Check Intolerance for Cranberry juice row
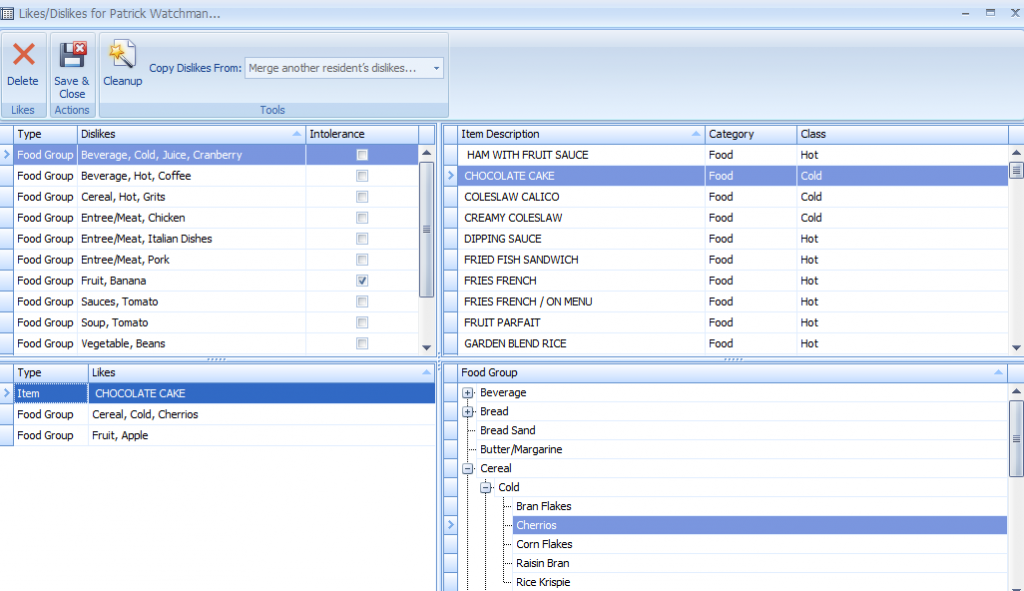The image size is (1024, 591). point(362,155)
